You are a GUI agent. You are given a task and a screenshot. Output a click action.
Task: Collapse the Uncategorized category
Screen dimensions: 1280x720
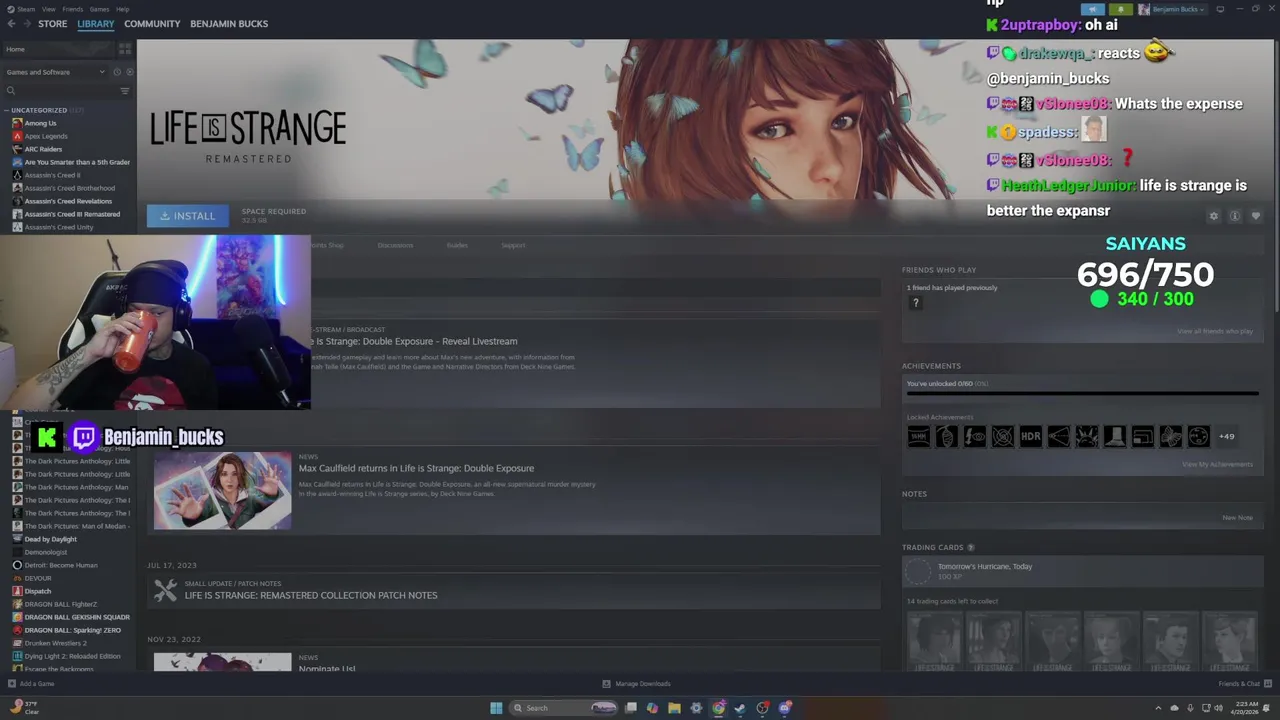[x=6, y=110]
